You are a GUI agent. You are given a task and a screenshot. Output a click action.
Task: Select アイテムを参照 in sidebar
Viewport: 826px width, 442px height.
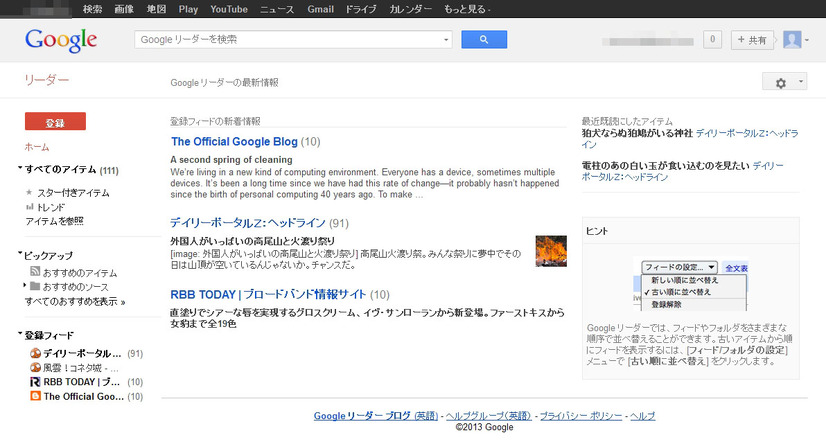(54, 221)
